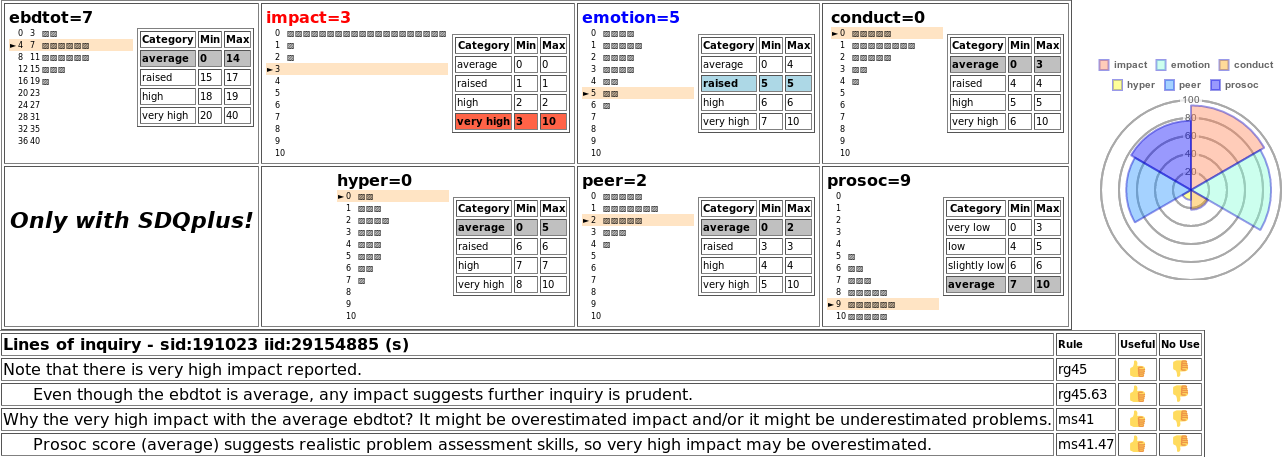The height and width of the screenshot is (457, 1282).
Task: Give thumbs down to rule rg45.63
Action: (1180, 394)
